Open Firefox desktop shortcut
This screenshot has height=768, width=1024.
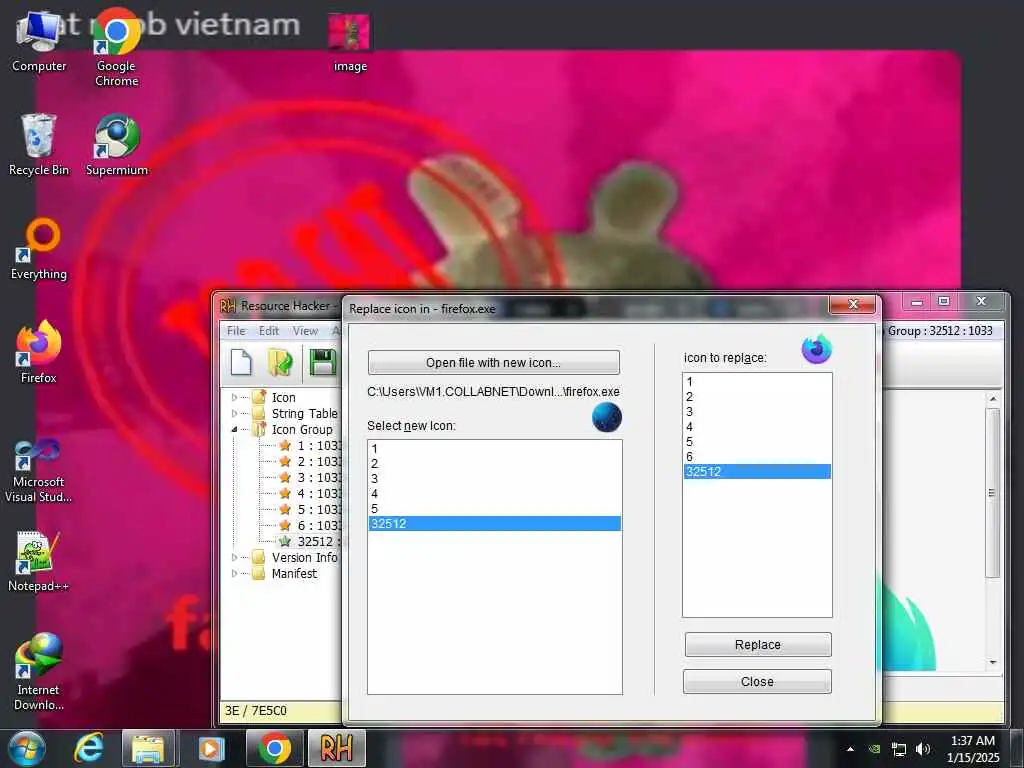pyautogui.click(x=39, y=352)
